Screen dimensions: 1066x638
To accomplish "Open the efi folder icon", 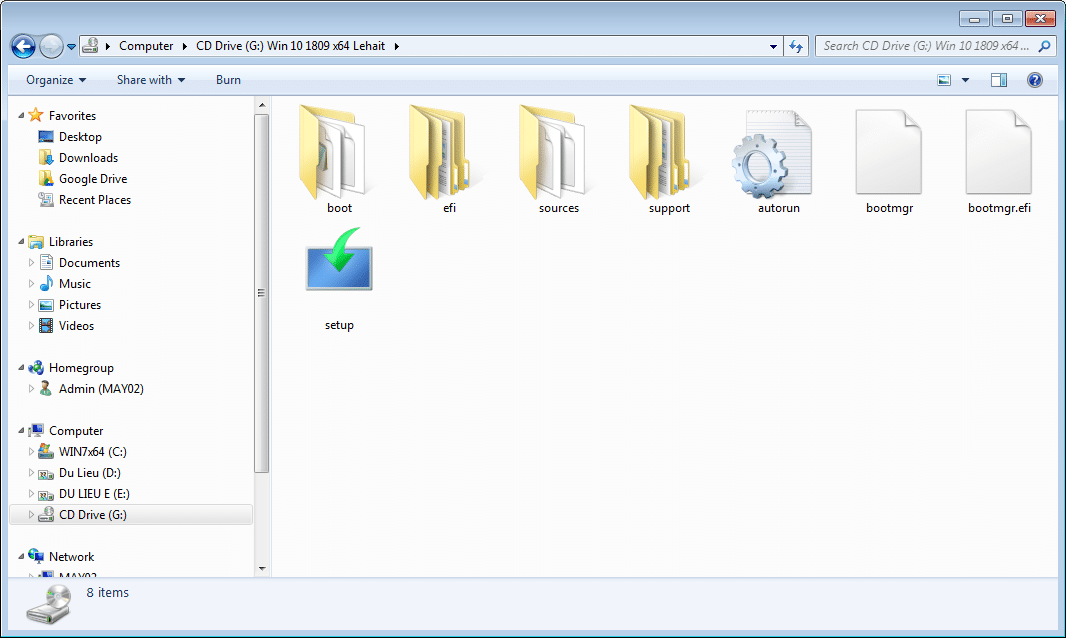I will [442, 152].
